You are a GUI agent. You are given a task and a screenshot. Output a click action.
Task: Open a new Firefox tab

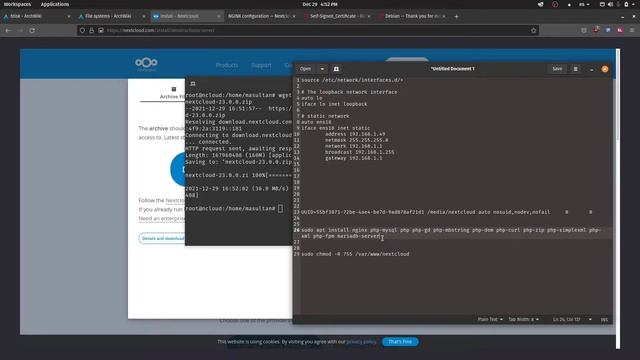point(456,16)
